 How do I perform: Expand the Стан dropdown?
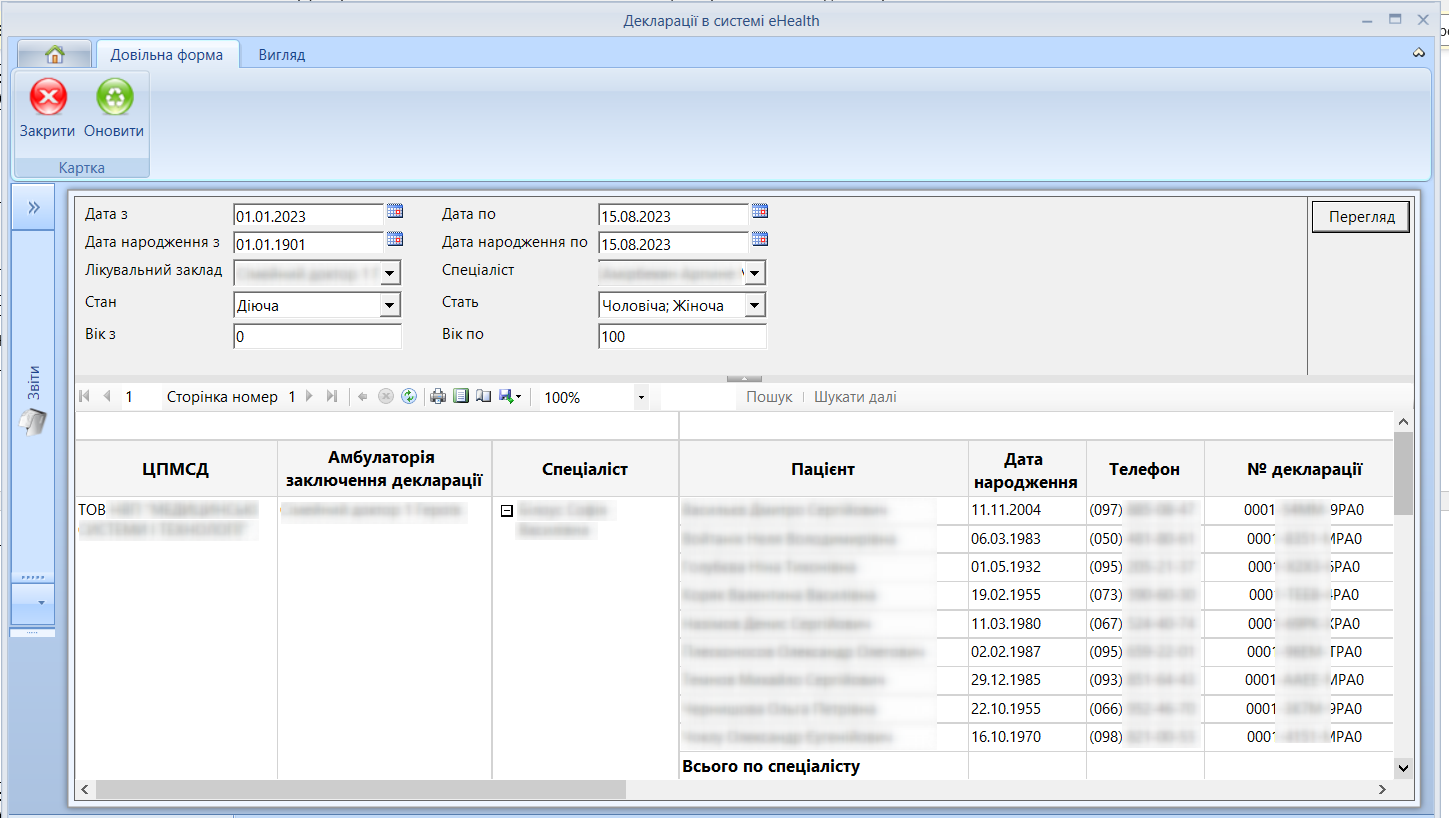click(390, 305)
